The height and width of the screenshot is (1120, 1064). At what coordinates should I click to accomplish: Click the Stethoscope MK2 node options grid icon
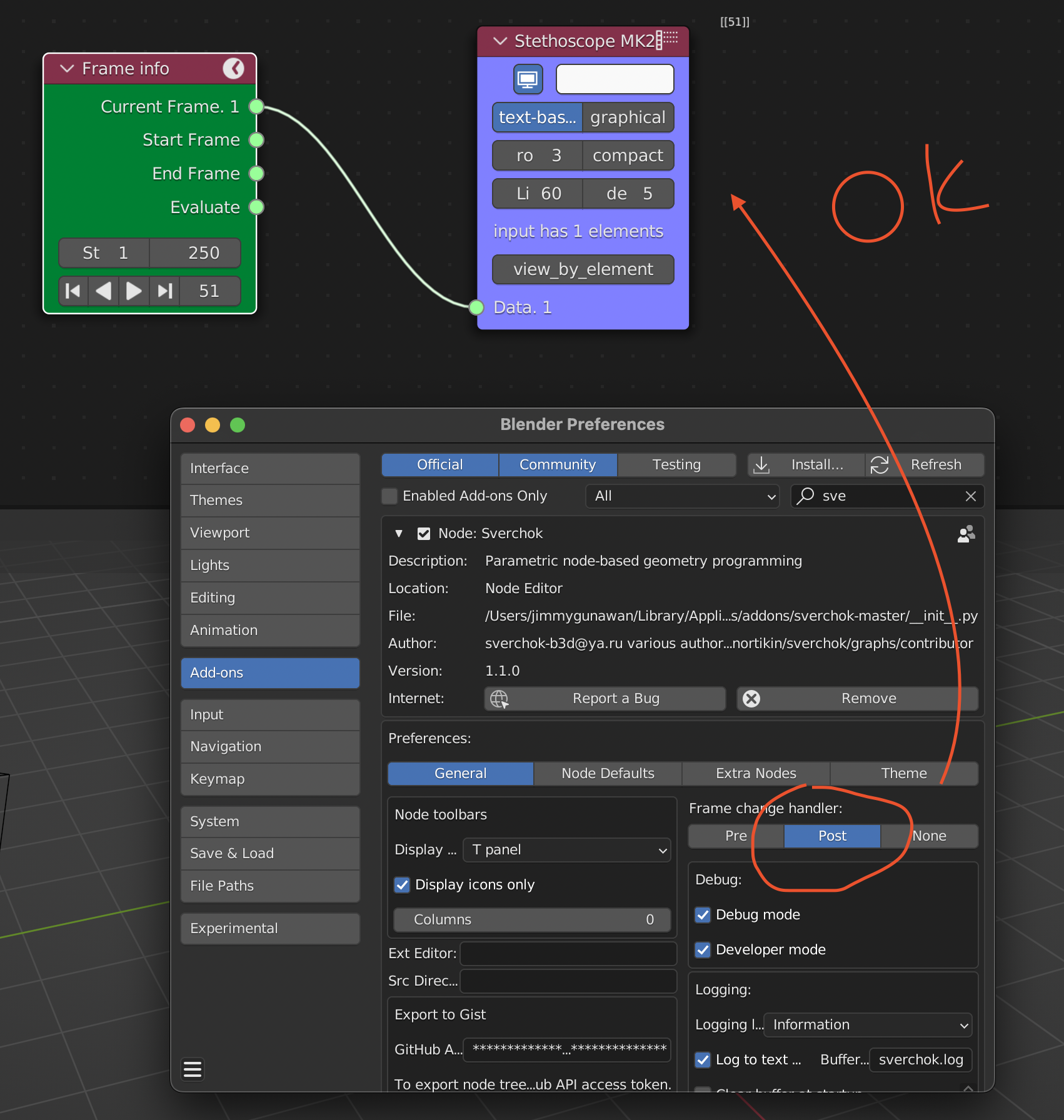click(x=667, y=41)
